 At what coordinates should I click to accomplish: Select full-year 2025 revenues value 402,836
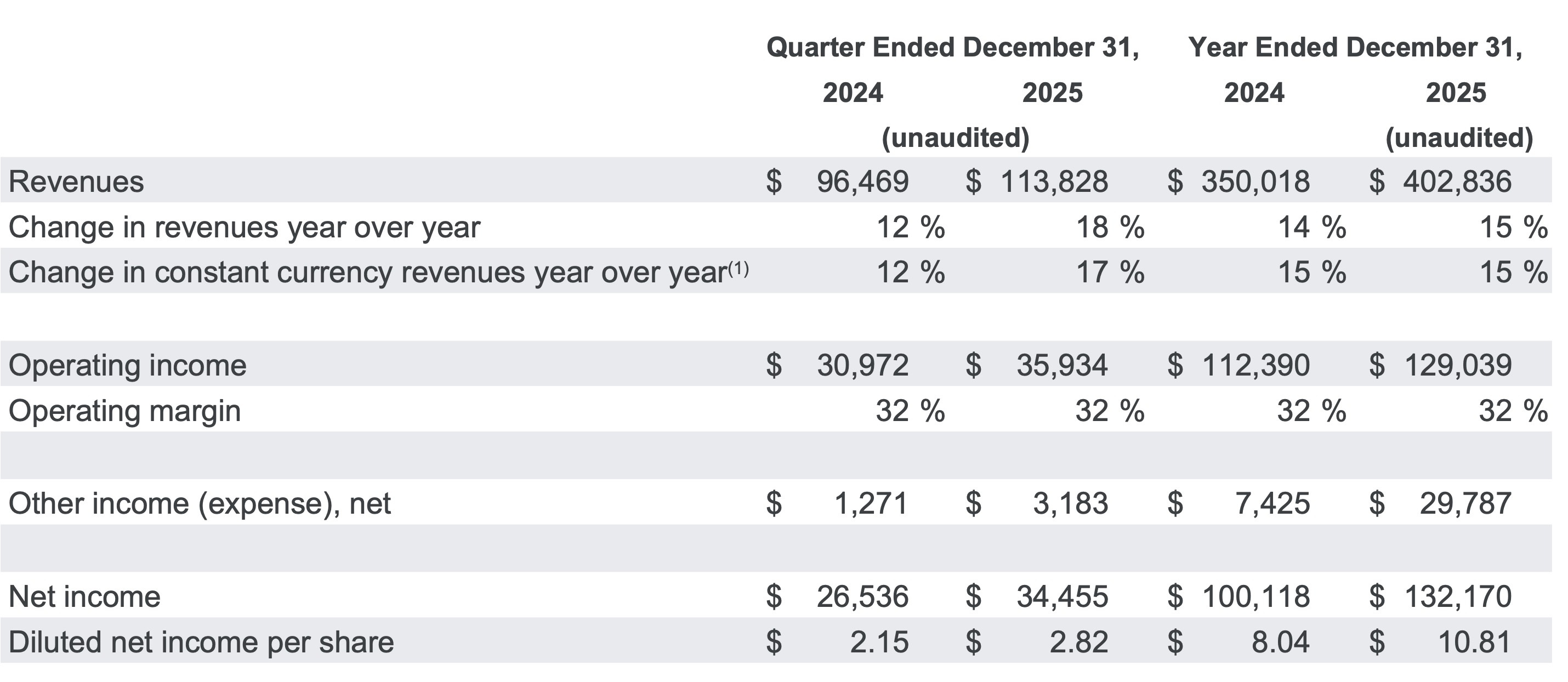pyautogui.click(x=1457, y=182)
